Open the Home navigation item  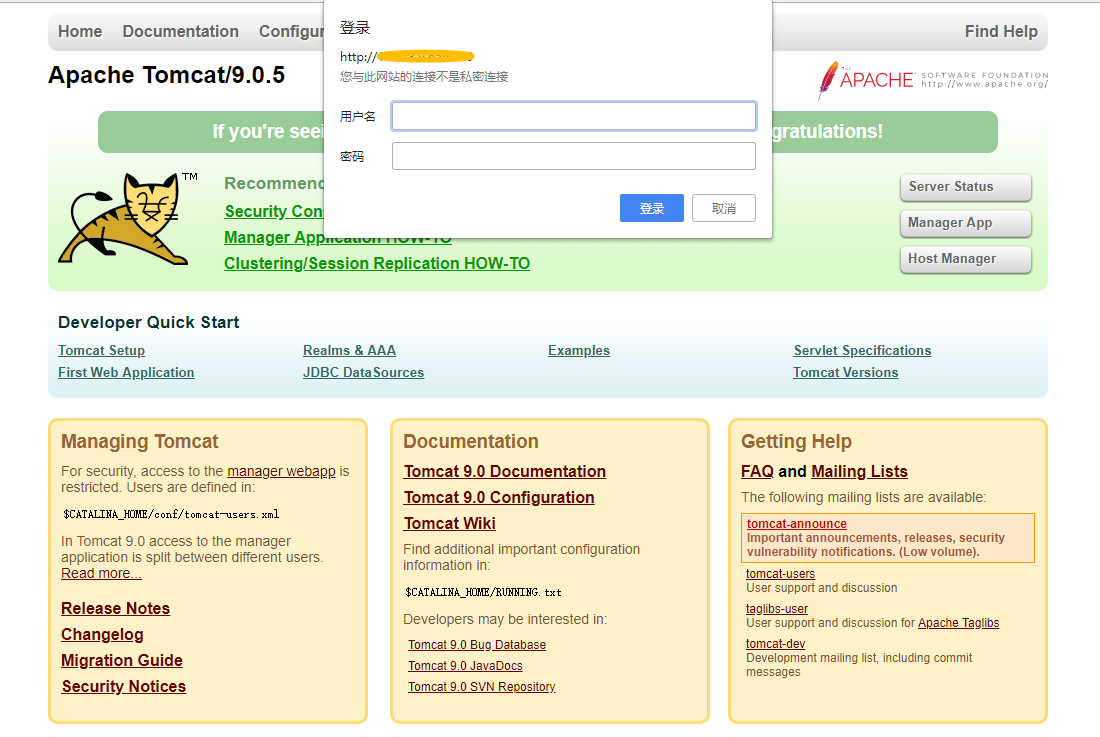tap(80, 32)
